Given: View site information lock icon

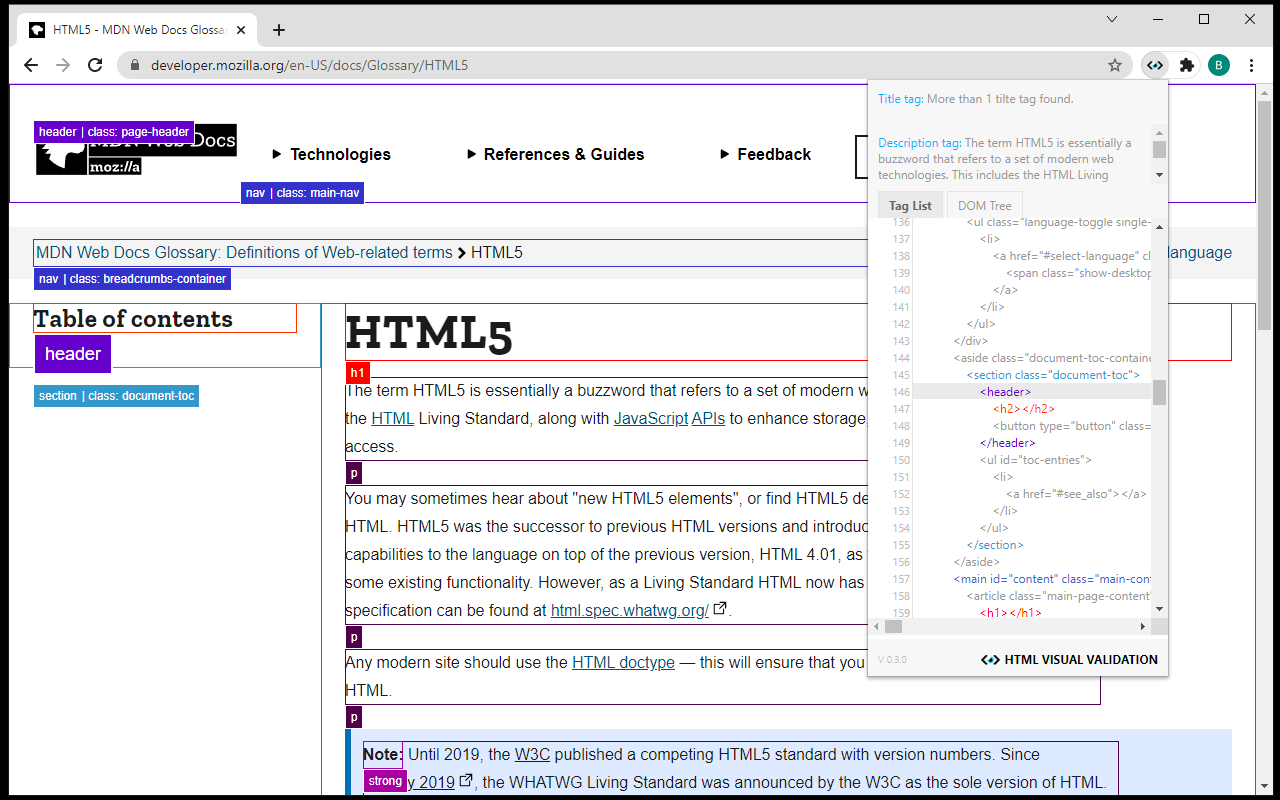Looking at the screenshot, I should pos(136,65).
